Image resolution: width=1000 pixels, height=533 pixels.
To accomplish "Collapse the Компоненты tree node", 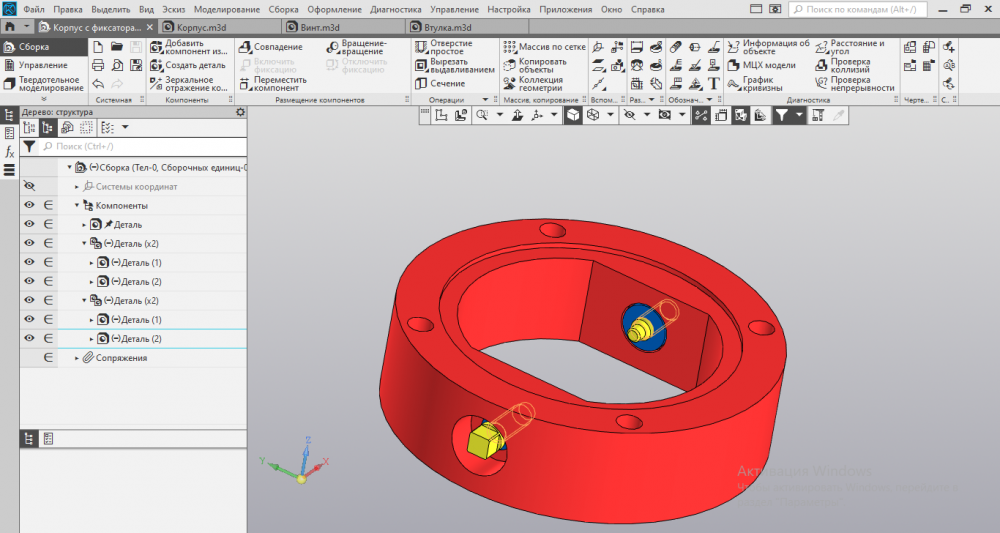I will tap(78, 205).
